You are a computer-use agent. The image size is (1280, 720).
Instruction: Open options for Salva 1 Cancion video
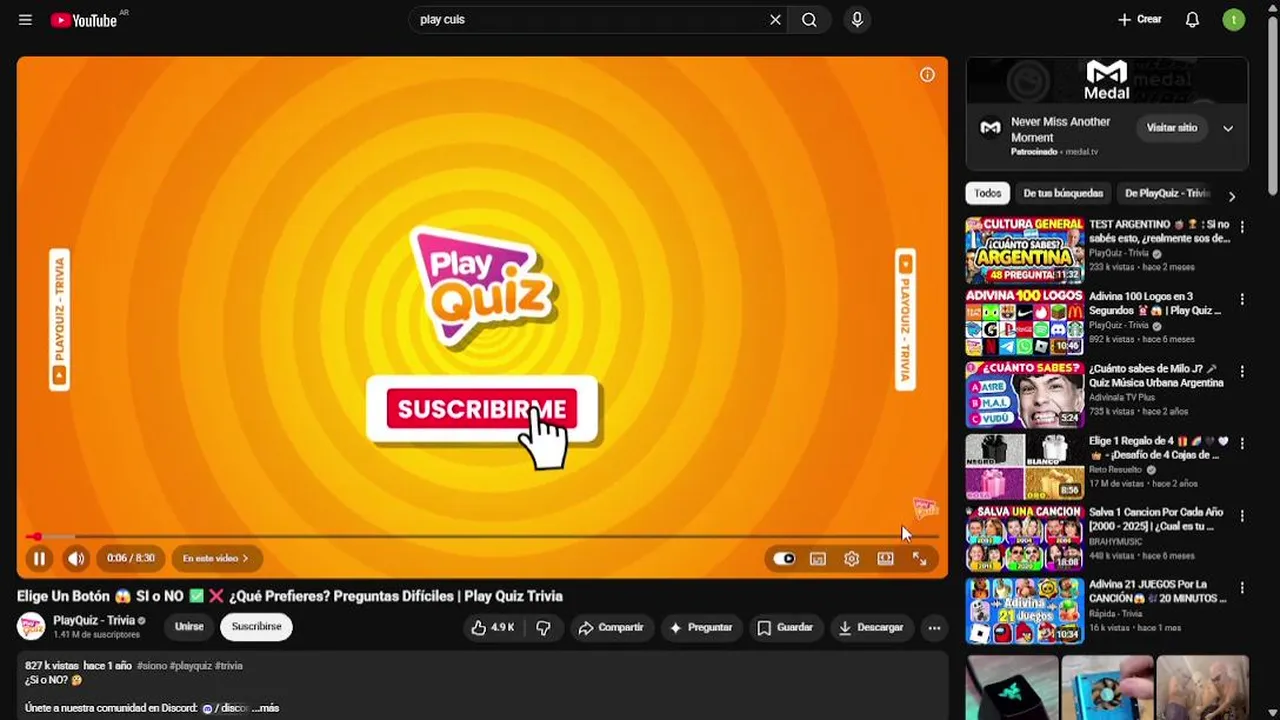1242,516
